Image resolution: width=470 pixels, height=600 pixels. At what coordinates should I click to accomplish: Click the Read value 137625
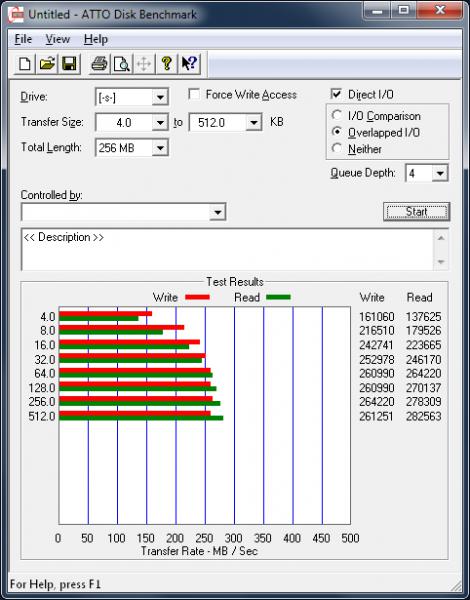(424, 317)
